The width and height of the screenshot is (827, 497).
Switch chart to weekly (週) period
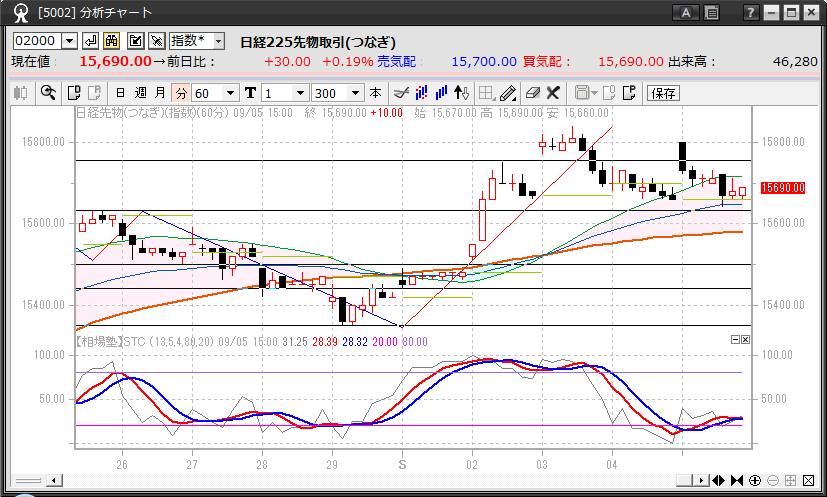coord(140,93)
